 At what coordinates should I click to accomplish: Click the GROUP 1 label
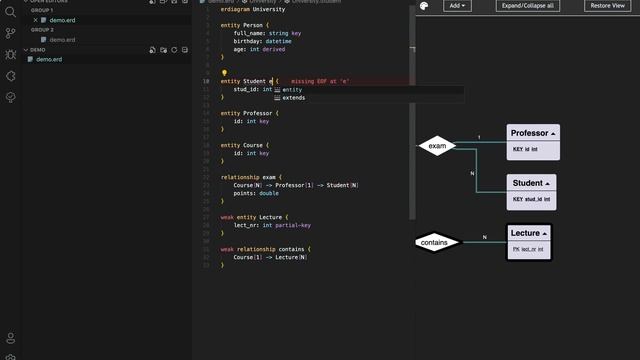click(x=42, y=10)
